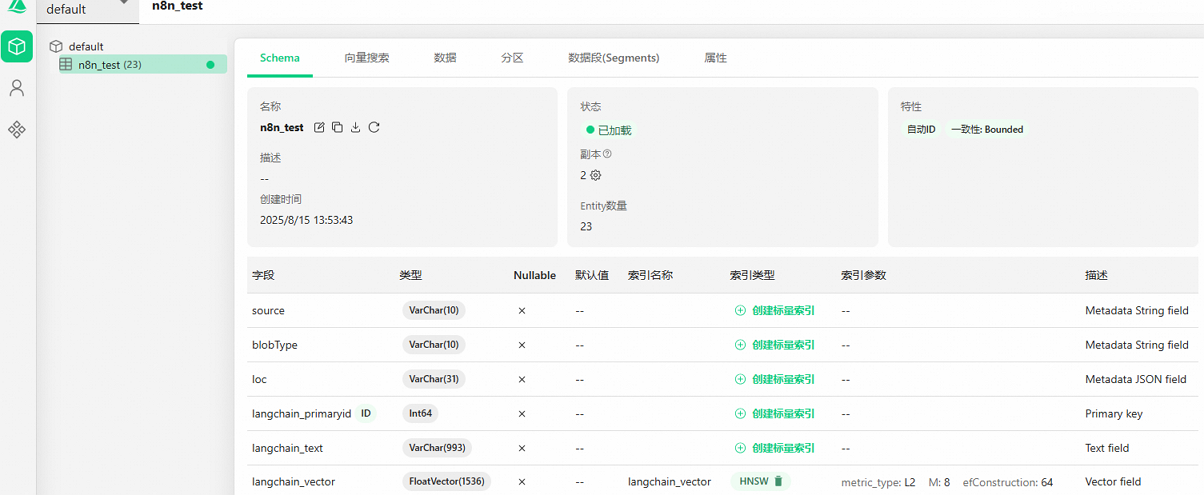Click the 索引类型 column header
The height and width of the screenshot is (495, 1204).
(x=753, y=275)
